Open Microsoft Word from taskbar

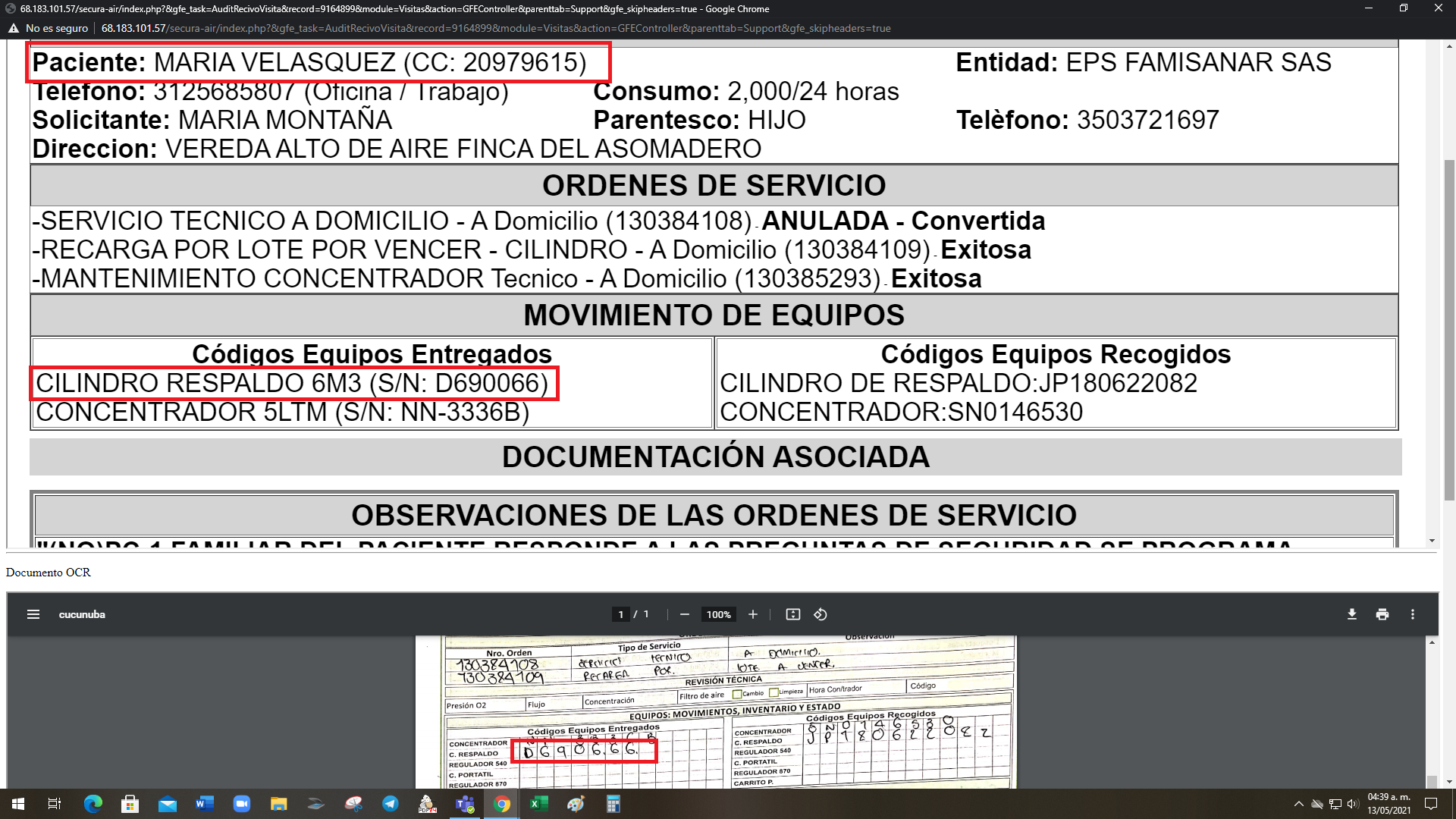[x=205, y=804]
